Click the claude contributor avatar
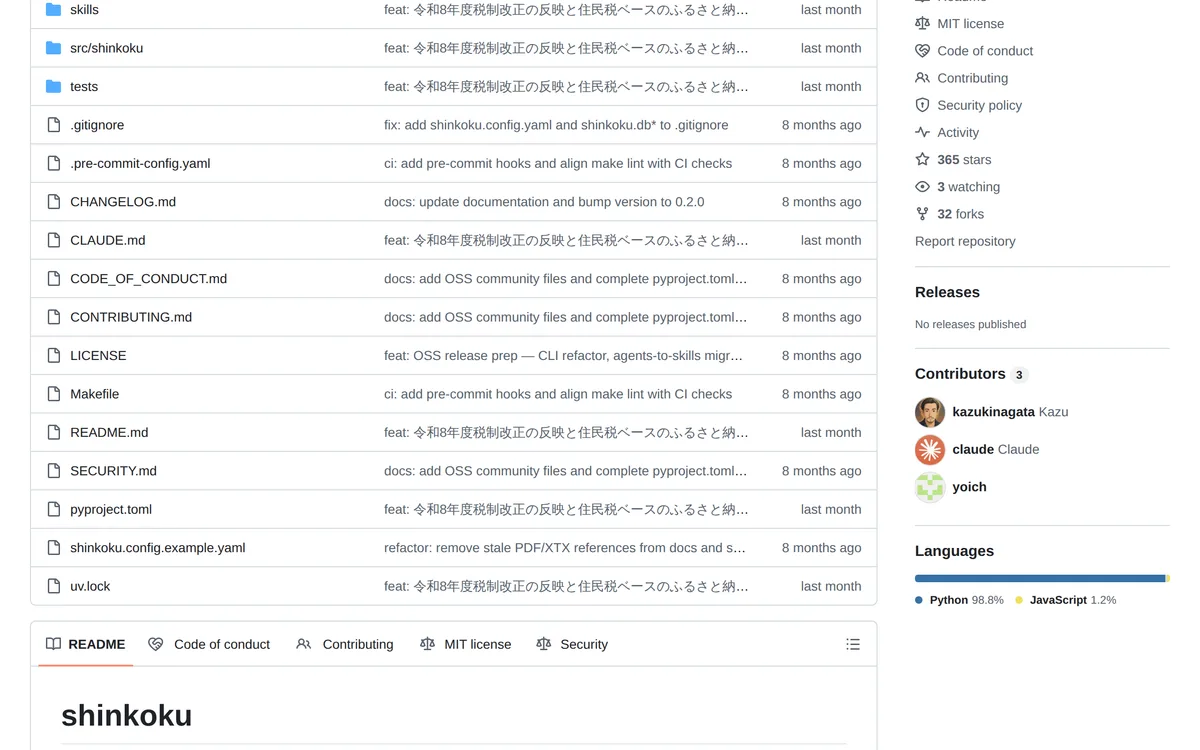 [x=930, y=450]
